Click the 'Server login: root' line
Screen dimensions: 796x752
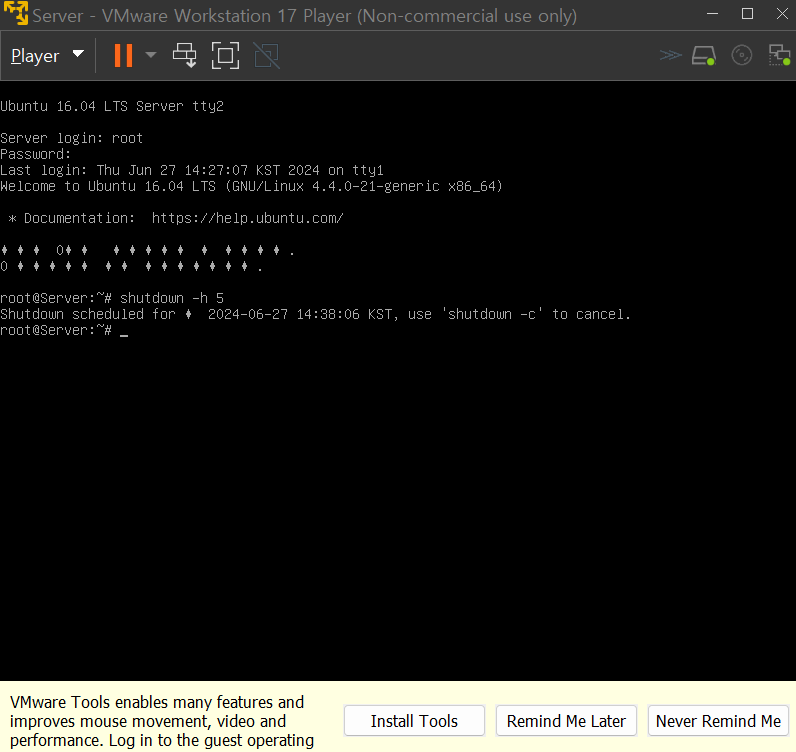[x=72, y=138]
